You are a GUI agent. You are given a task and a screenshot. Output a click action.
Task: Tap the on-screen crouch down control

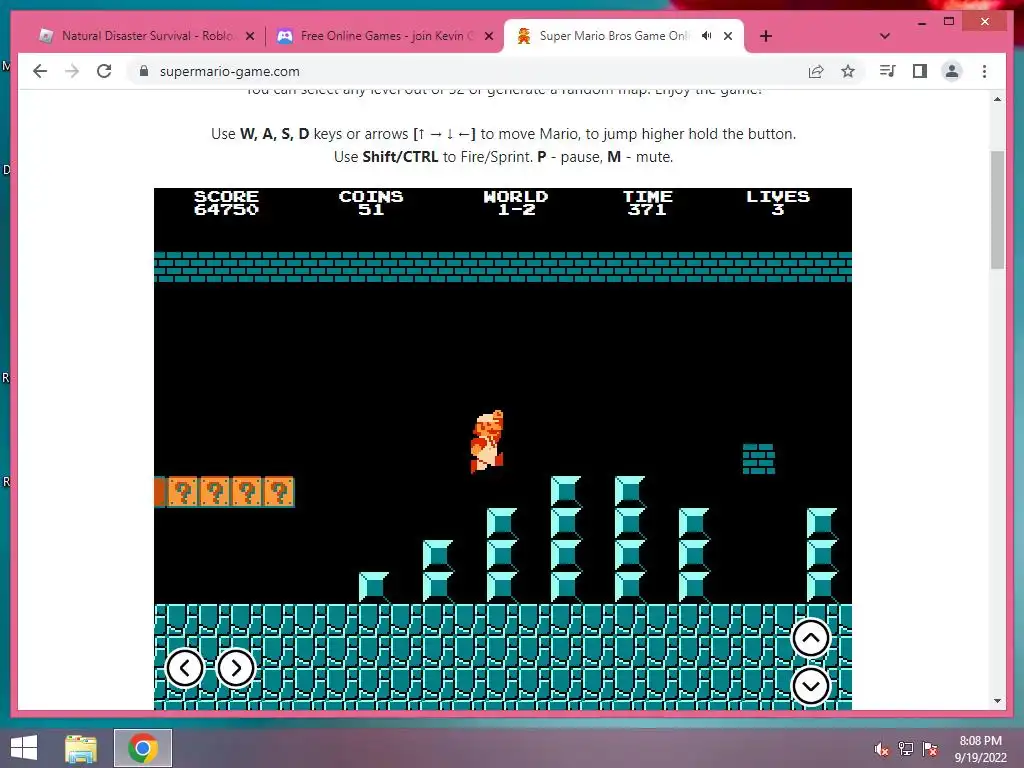click(x=810, y=686)
